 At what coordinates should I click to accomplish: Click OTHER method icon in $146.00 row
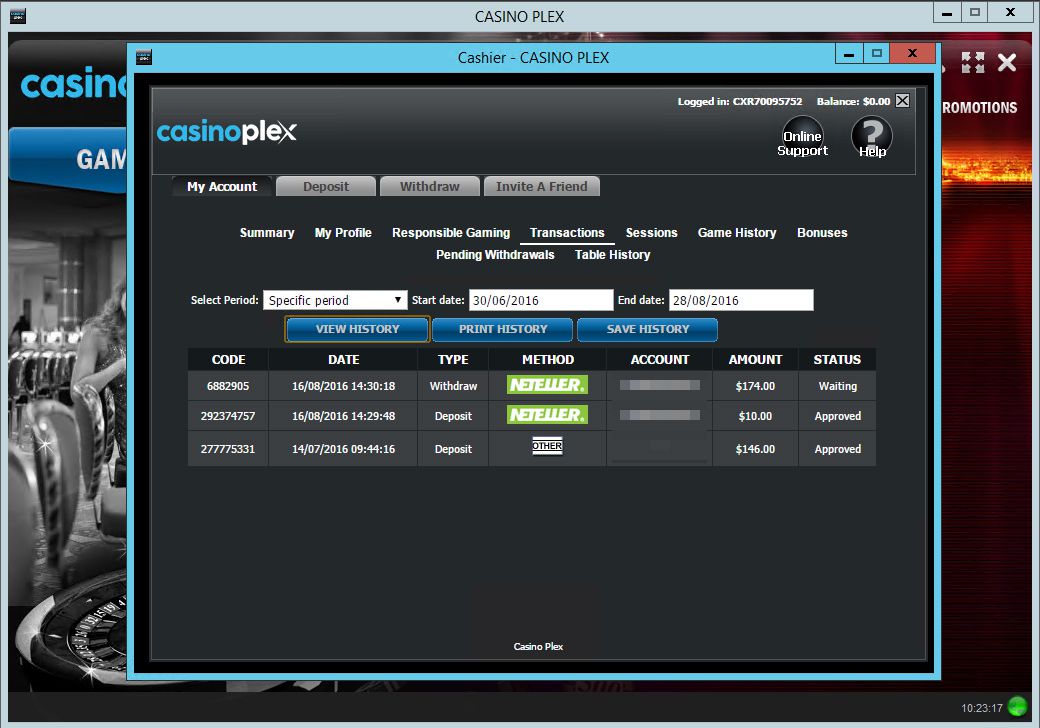tap(547, 446)
